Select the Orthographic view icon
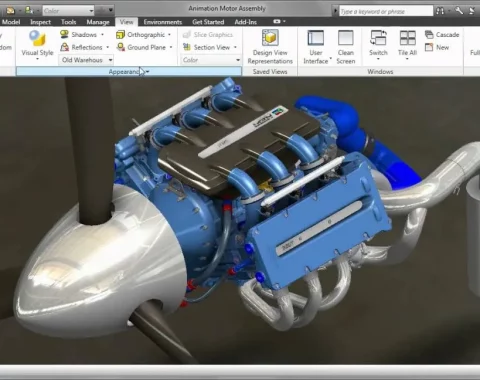480x380 pixels. tap(120, 35)
